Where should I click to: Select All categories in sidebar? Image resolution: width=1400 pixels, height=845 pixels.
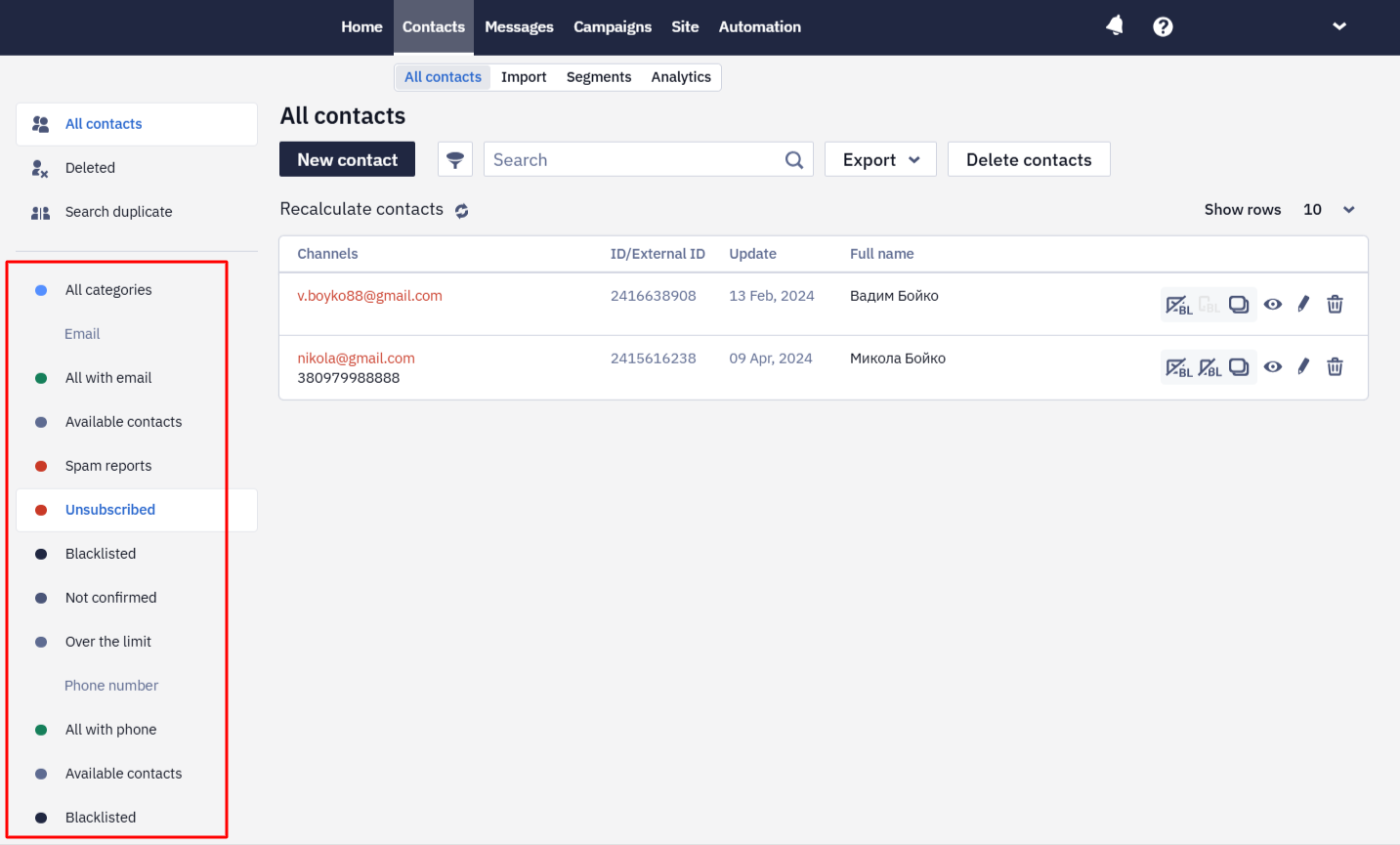click(108, 290)
